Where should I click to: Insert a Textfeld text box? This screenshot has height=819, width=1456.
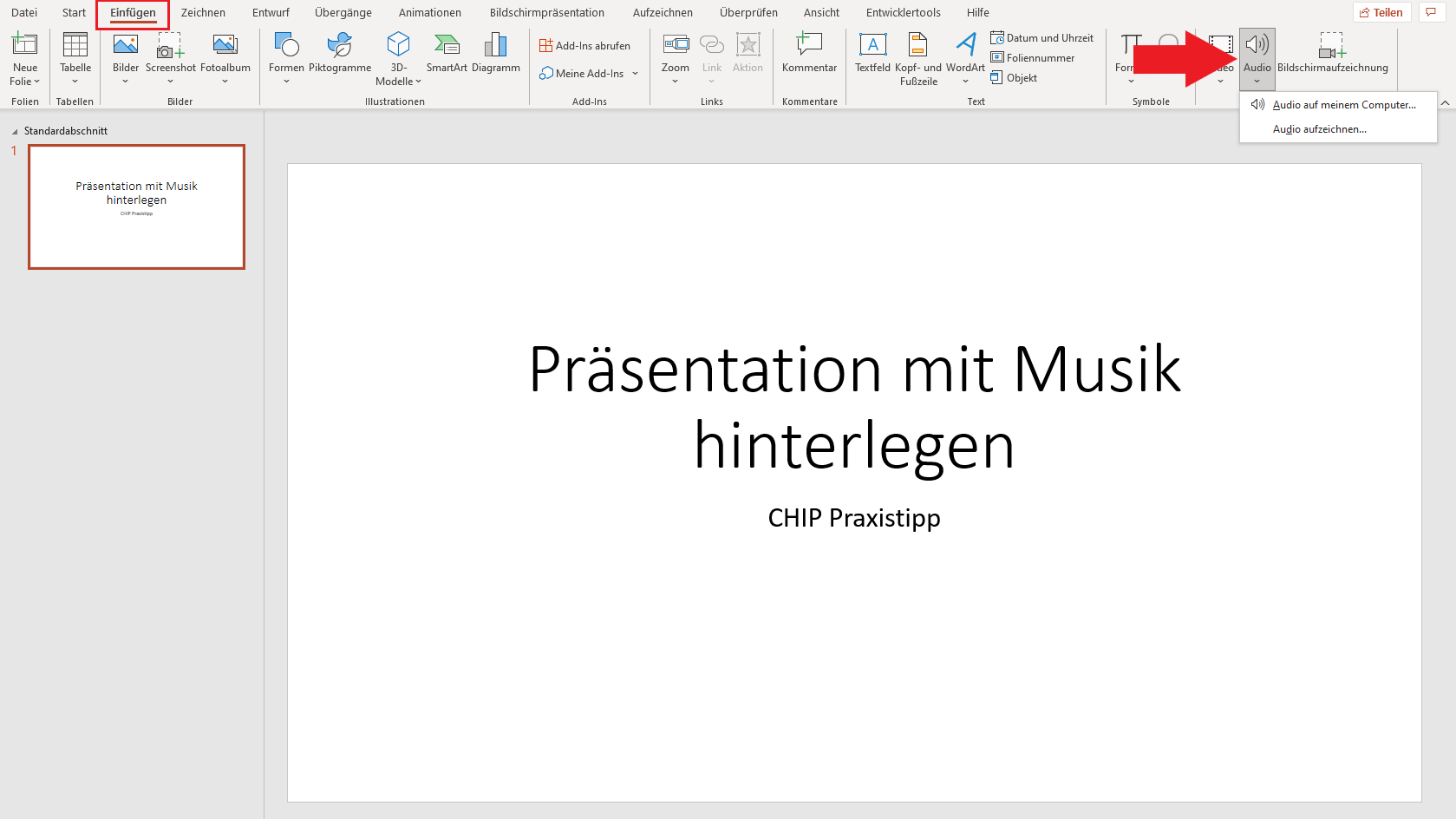pyautogui.click(x=872, y=52)
